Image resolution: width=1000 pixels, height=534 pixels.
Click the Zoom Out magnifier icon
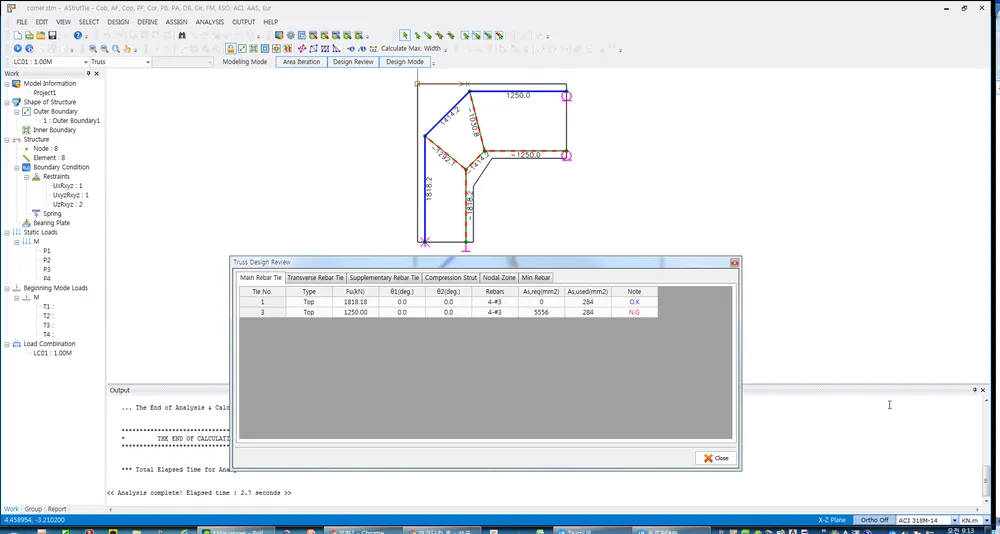point(105,48)
